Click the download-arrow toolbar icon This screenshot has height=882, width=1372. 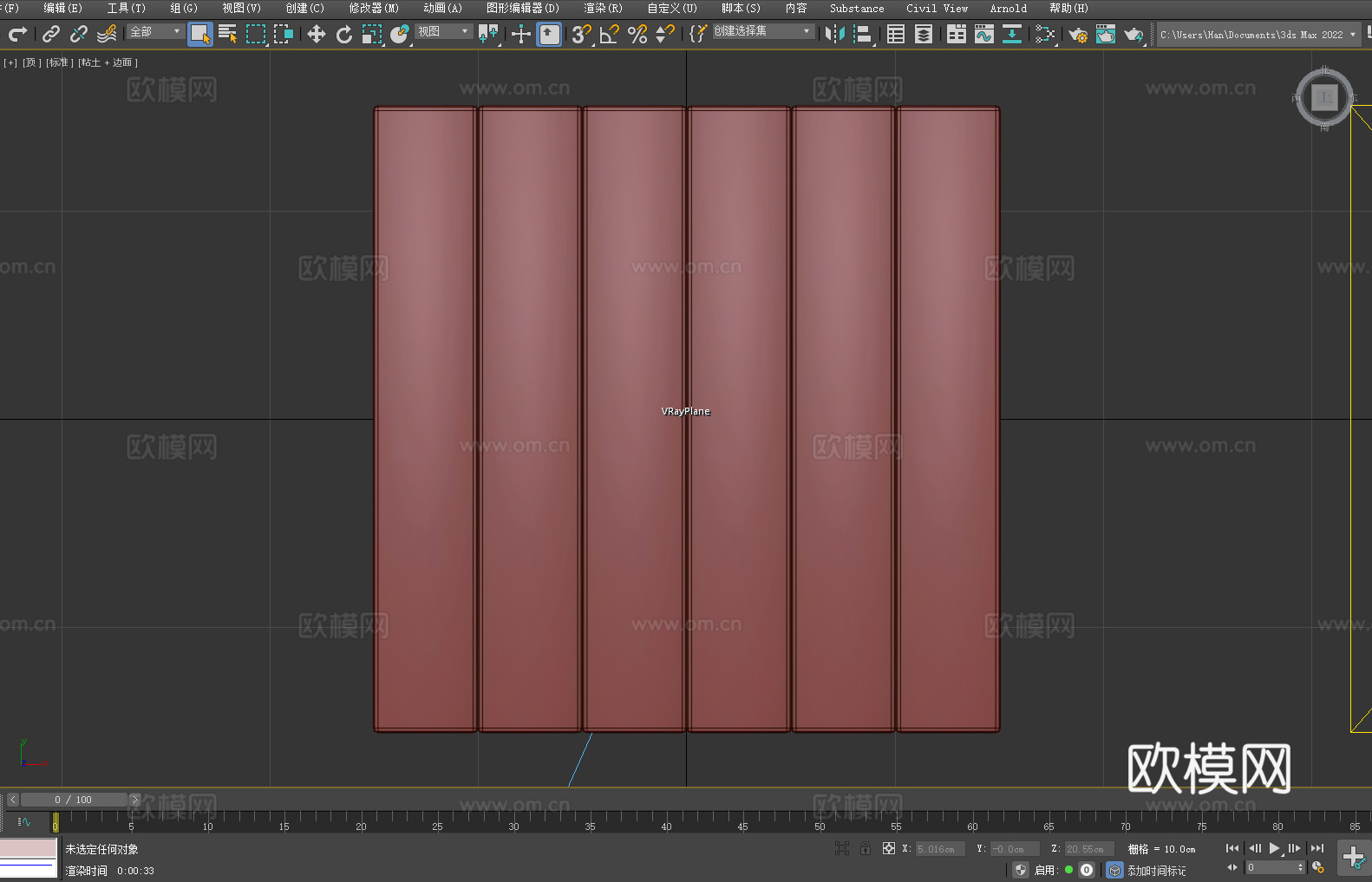[1012, 34]
